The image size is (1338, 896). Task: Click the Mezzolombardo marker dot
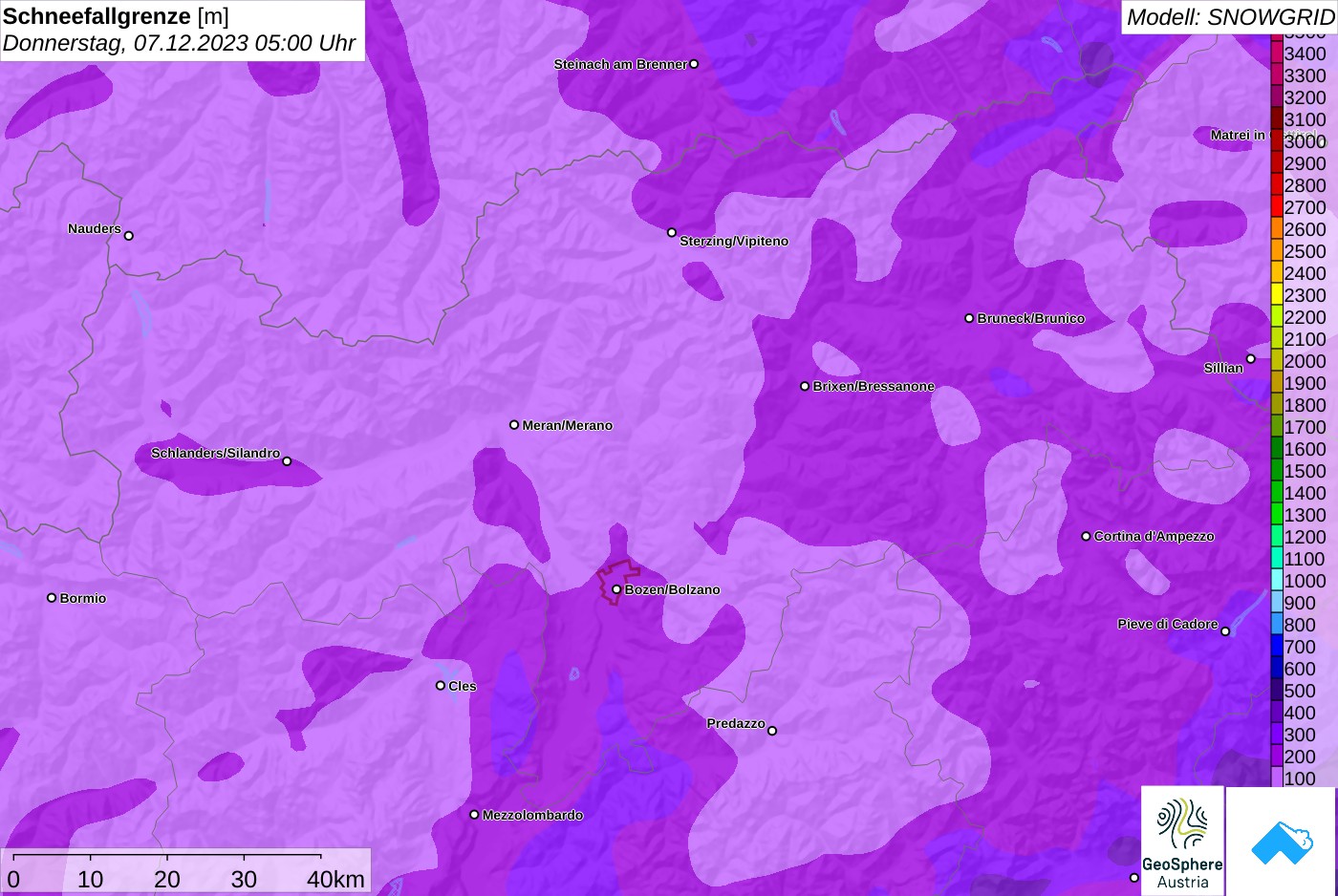(x=474, y=815)
